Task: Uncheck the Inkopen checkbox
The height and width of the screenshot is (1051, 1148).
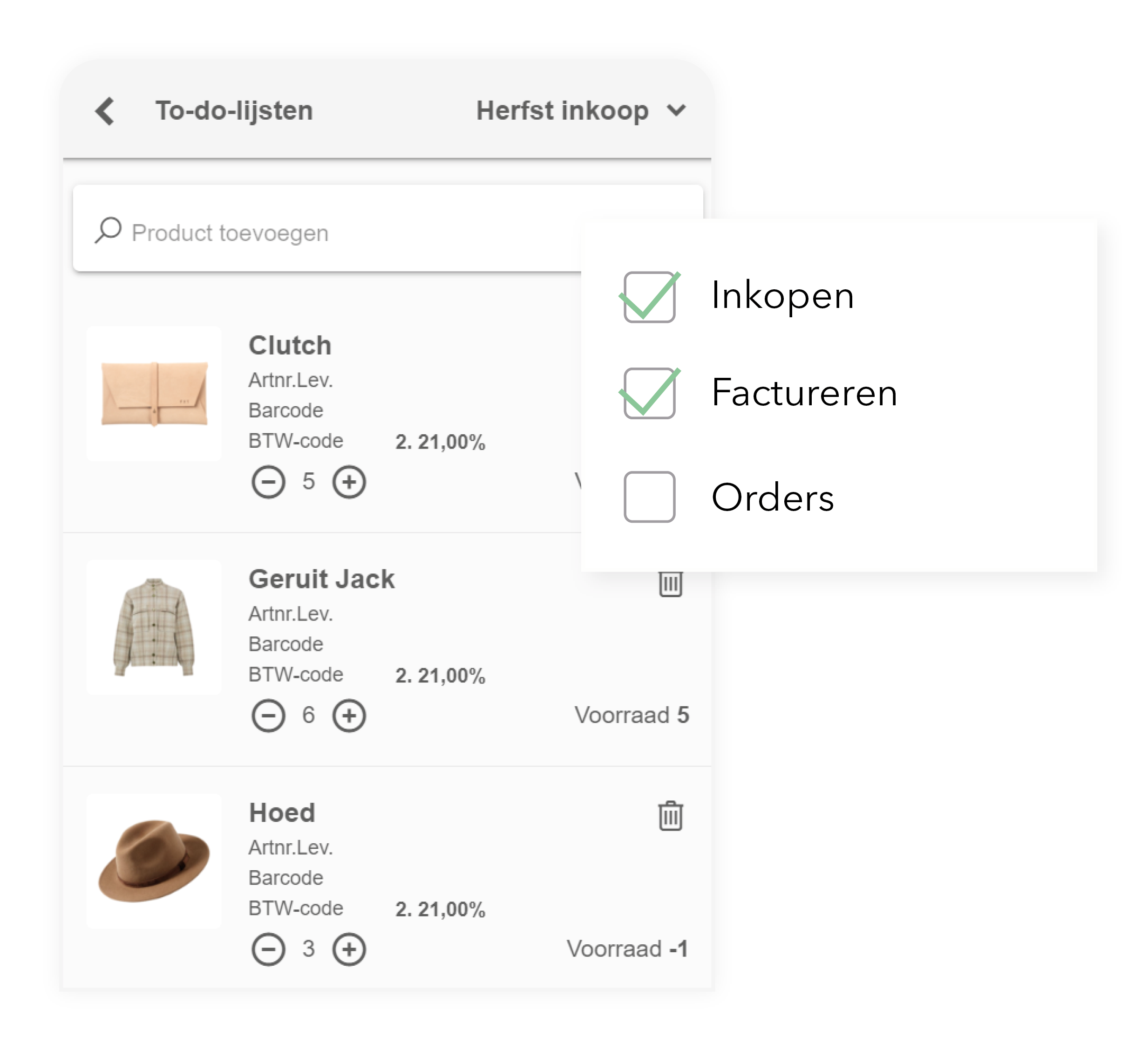Action: click(x=649, y=297)
